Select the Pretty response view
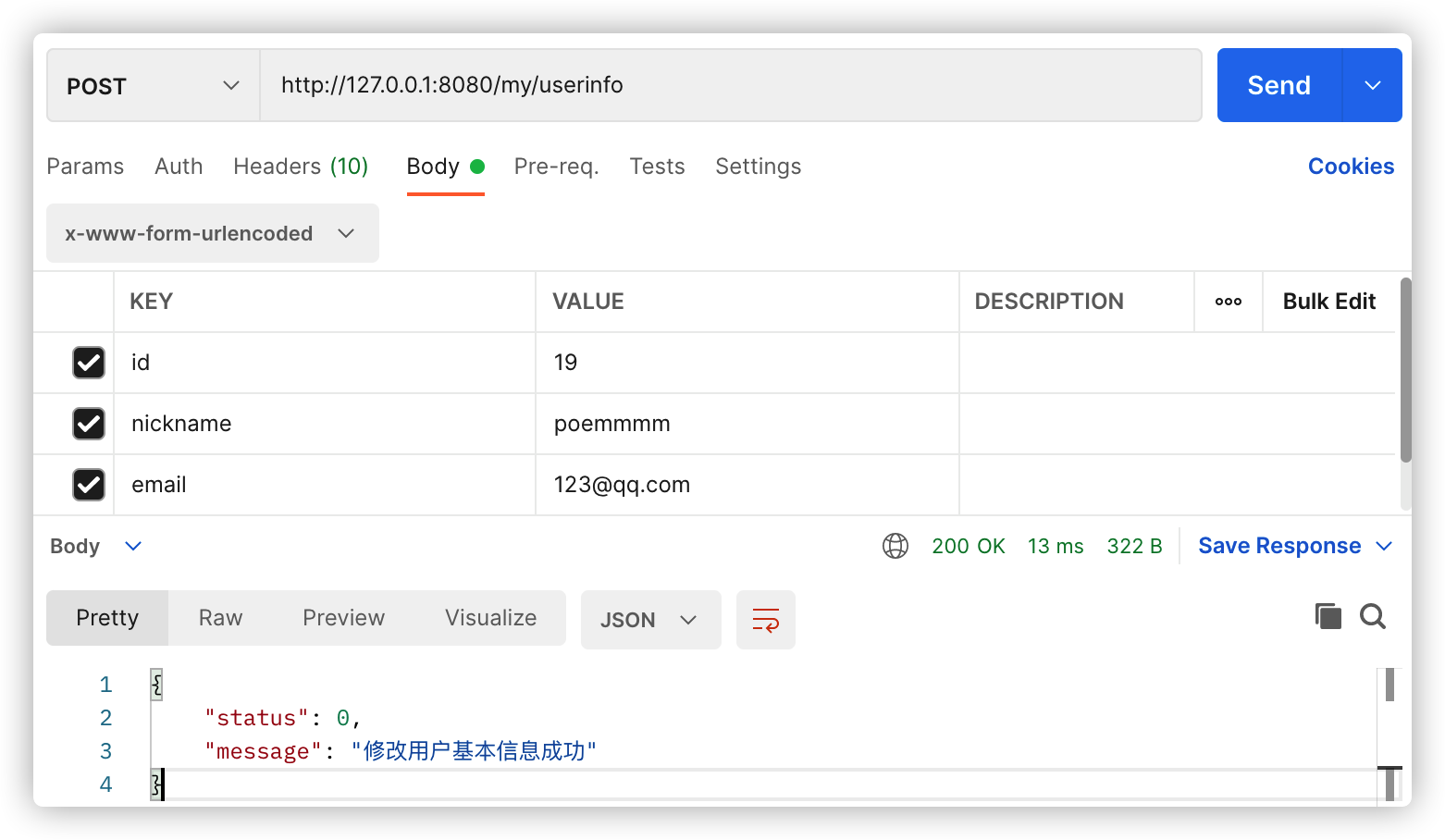The image size is (1445, 840). 107,618
